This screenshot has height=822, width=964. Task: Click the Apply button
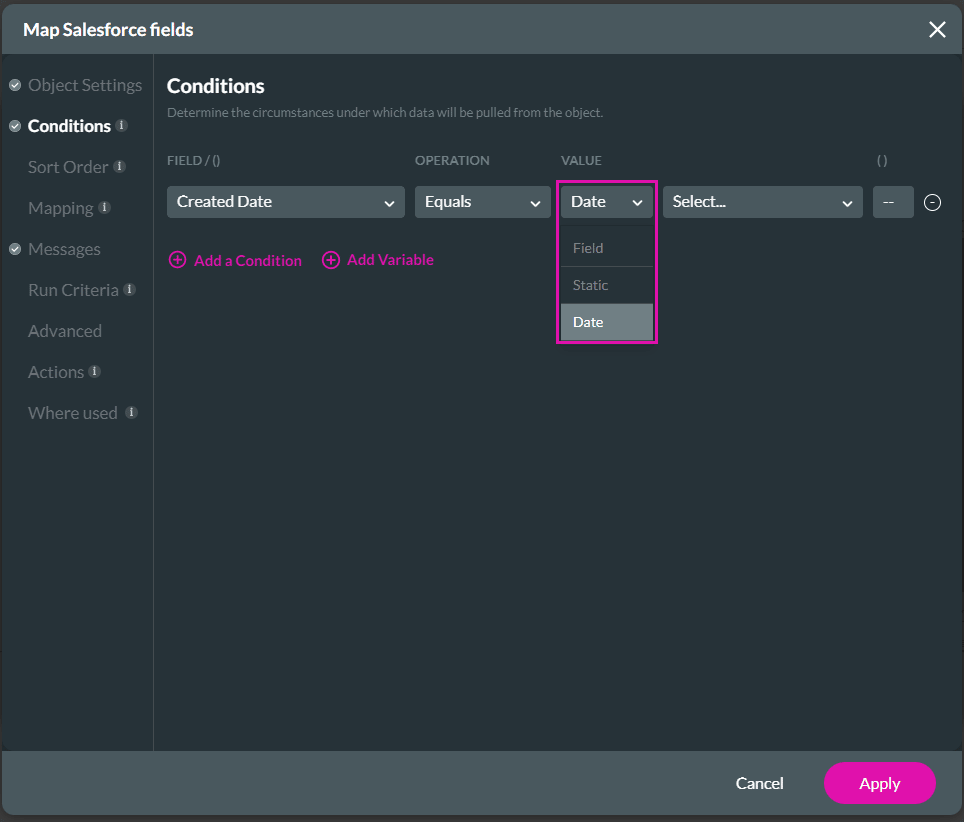879,783
